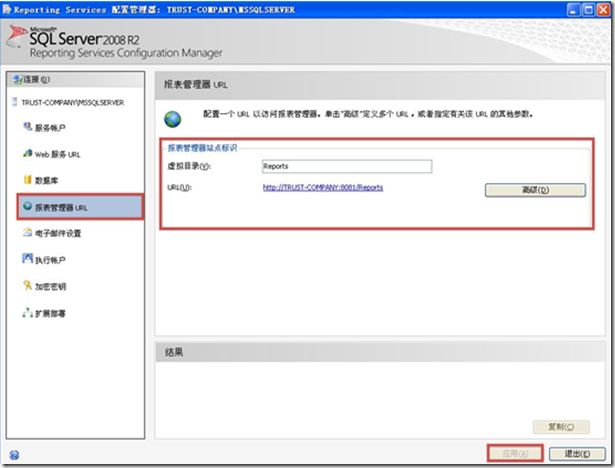Open the Web 服务 URL page icon

27,153
